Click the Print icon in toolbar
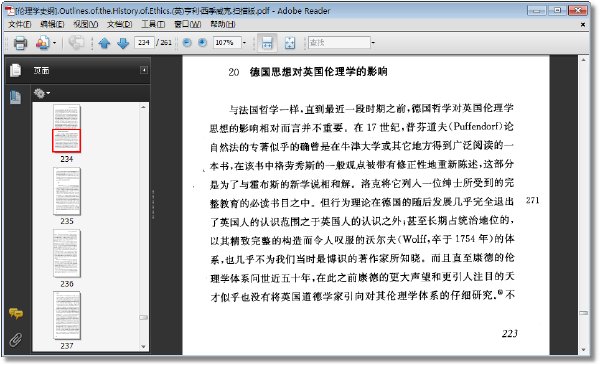 [x=20, y=43]
